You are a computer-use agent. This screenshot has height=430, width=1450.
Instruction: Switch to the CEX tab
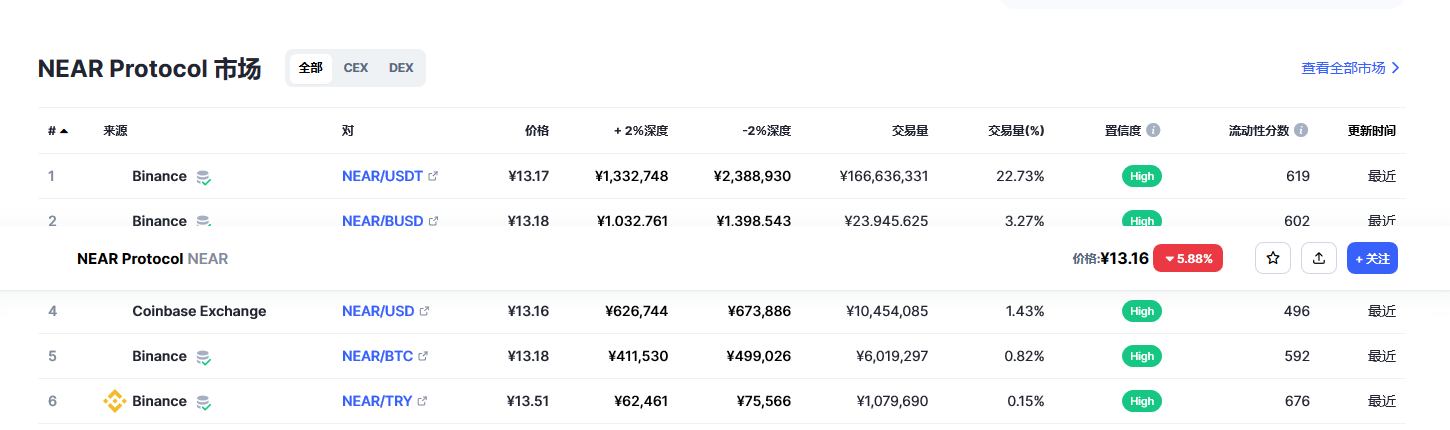pos(356,68)
